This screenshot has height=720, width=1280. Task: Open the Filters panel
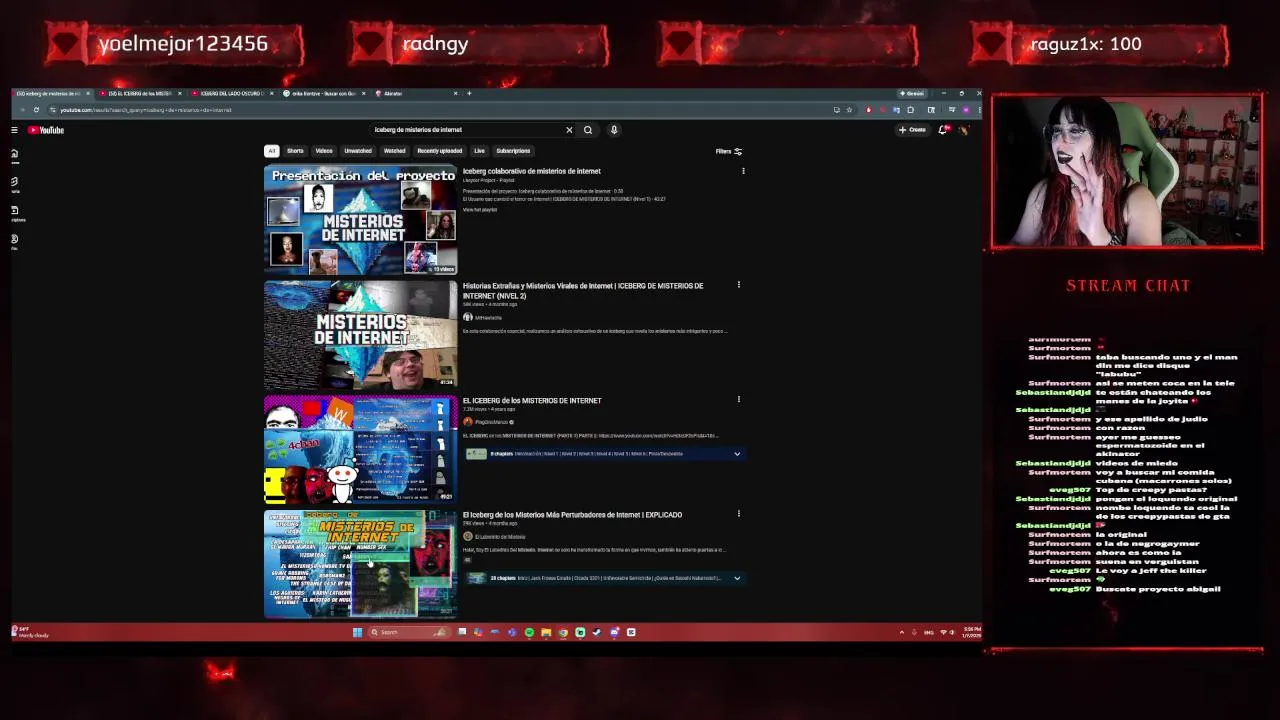pos(729,151)
